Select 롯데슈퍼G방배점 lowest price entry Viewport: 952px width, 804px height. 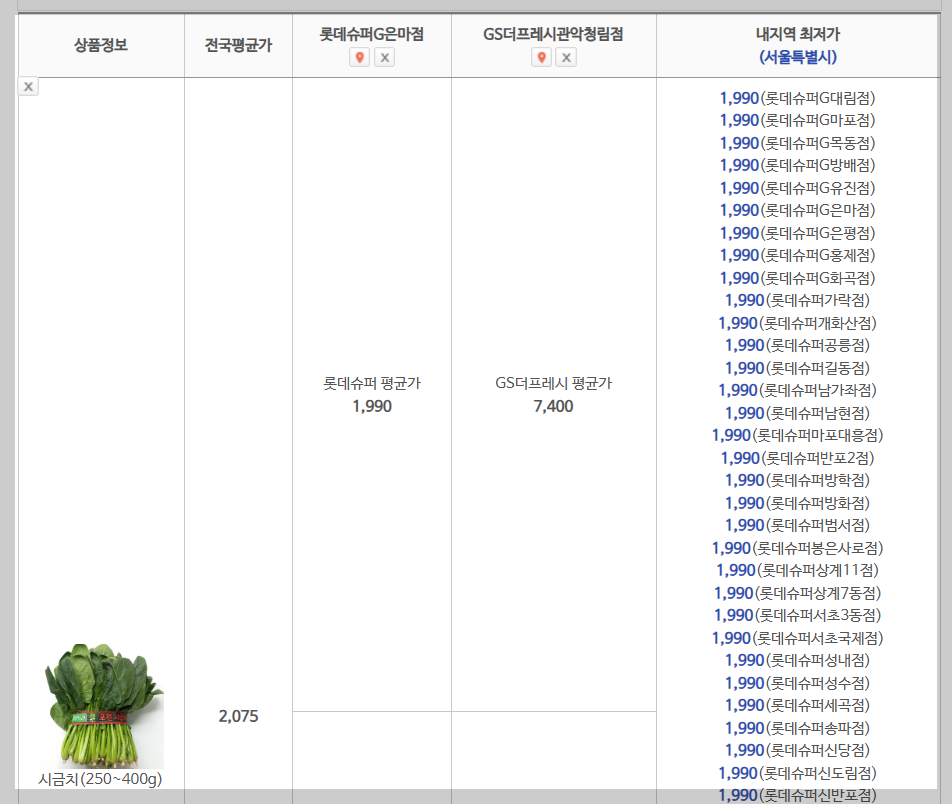[x=798, y=165]
